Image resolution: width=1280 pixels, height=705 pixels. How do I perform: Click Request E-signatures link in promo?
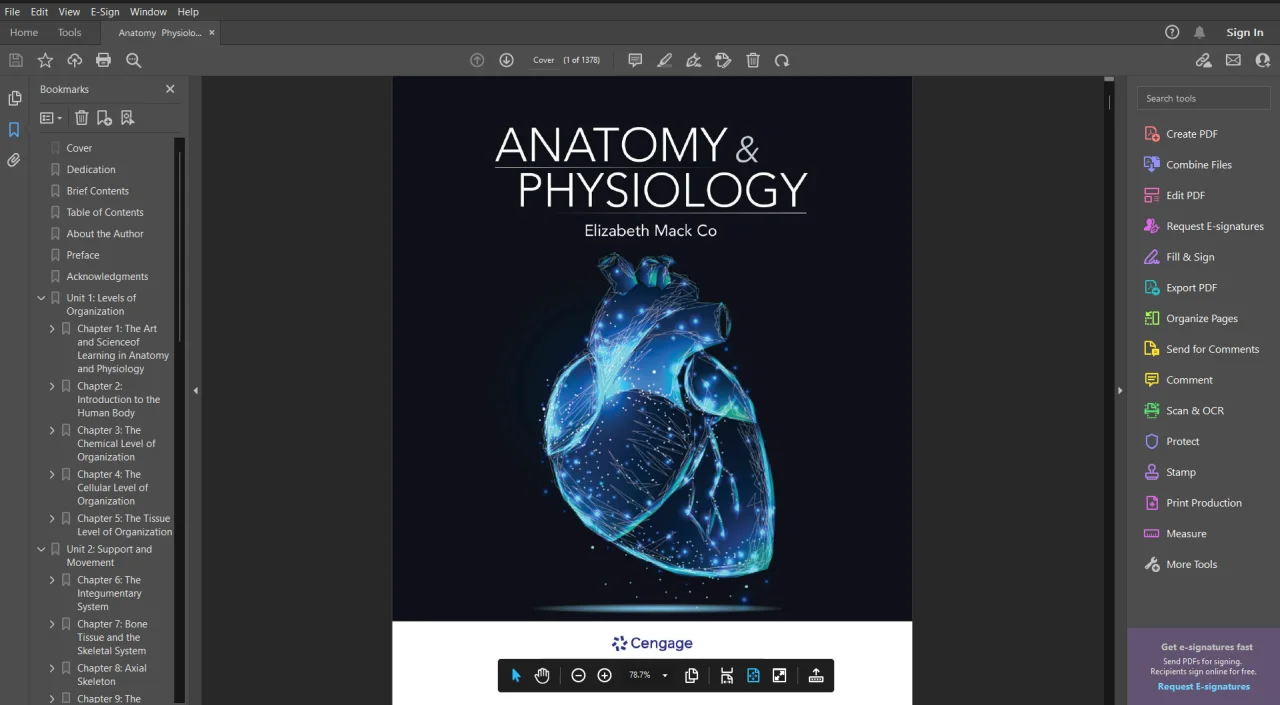click(1204, 687)
